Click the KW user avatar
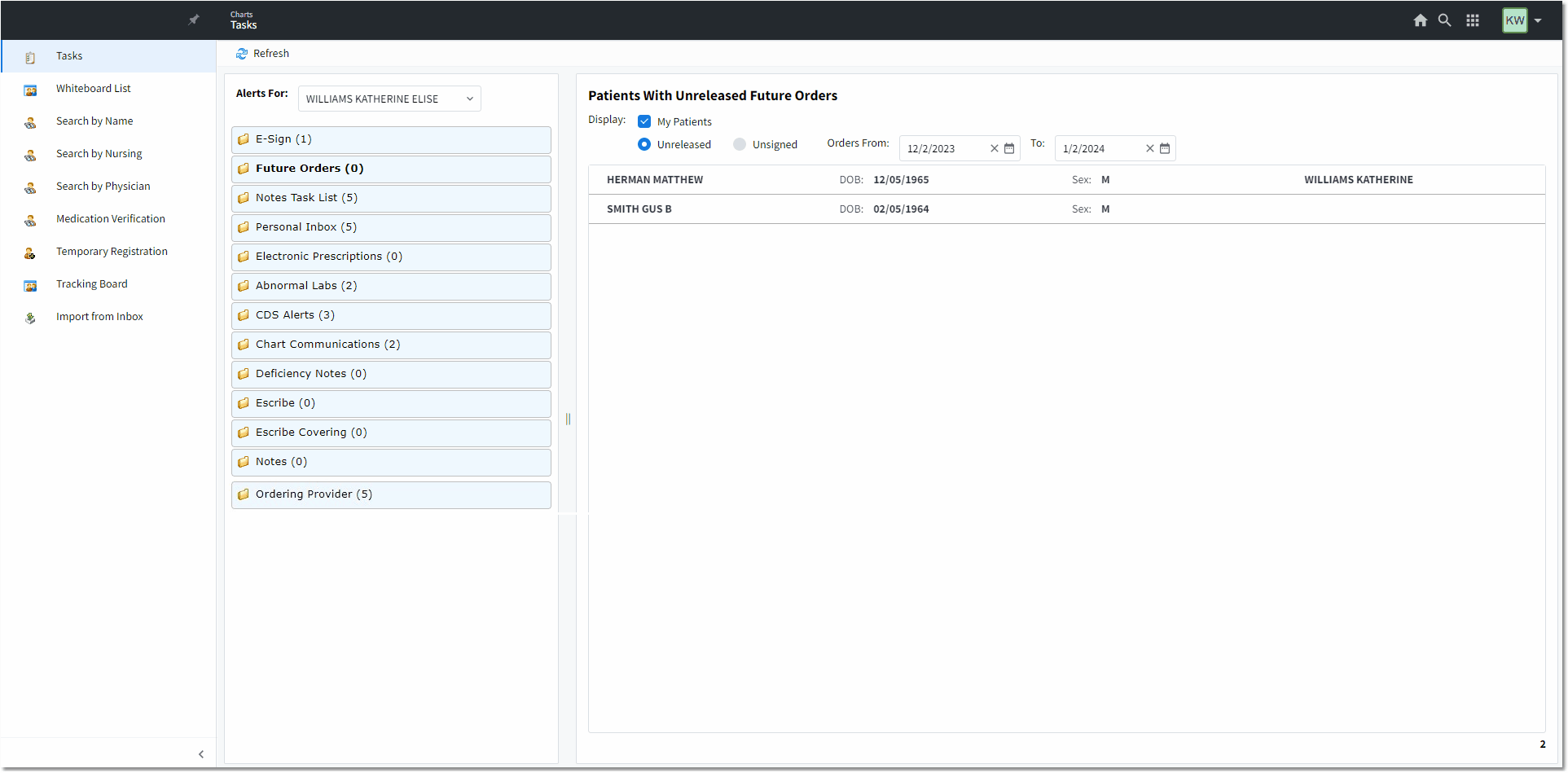The width and height of the screenshot is (1568, 773). tap(1515, 20)
